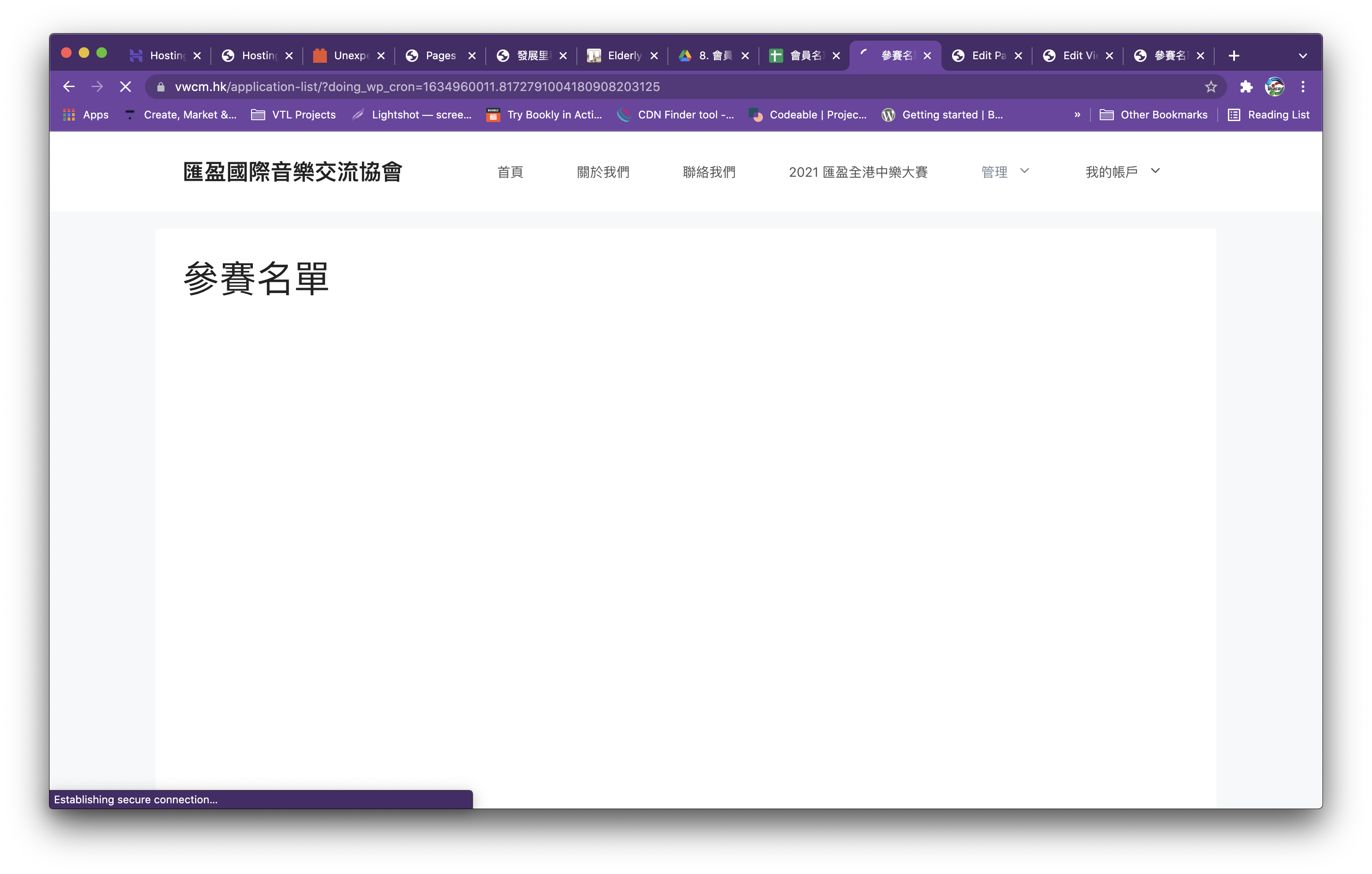Open the Chrome profile avatar
Image resolution: width=1372 pixels, height=874 pixels.
click(1275, 87)
